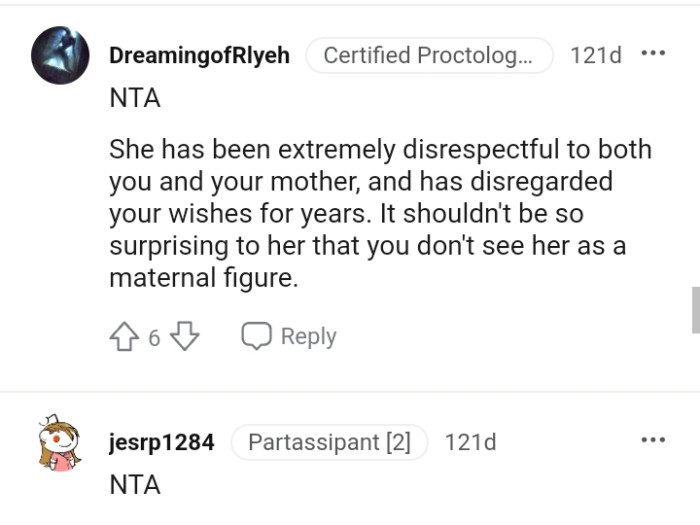
Task: Visit the DreamingofRlyeh username link
Action: (199, 56)
